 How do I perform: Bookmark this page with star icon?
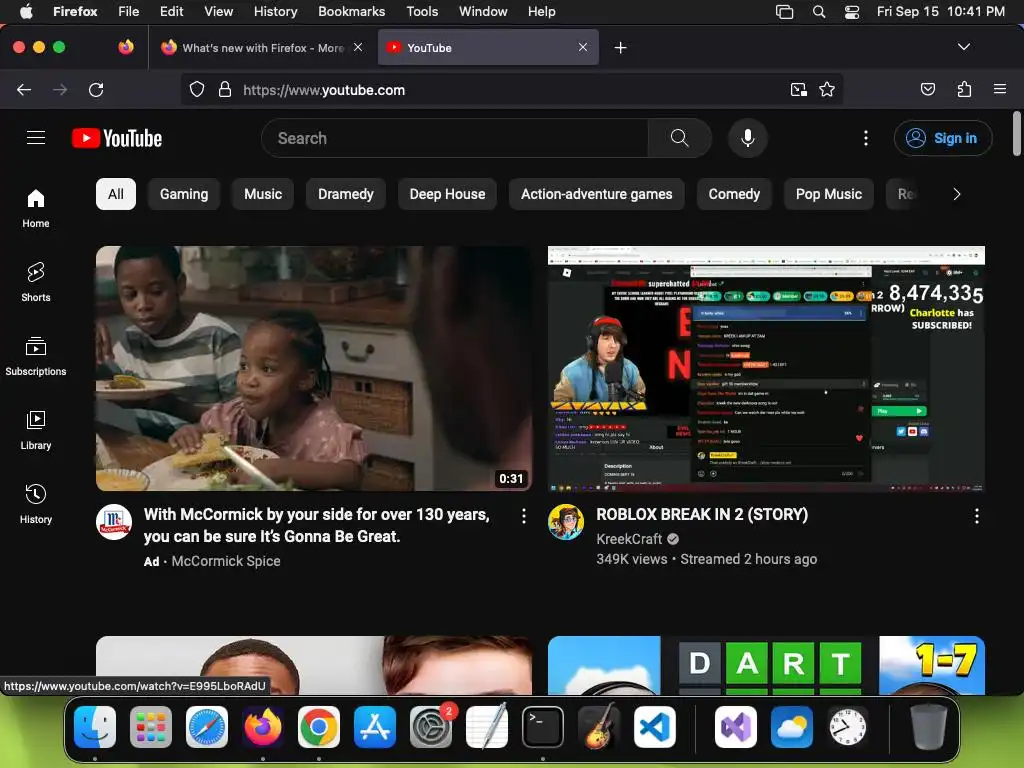(x=827, y=89)
